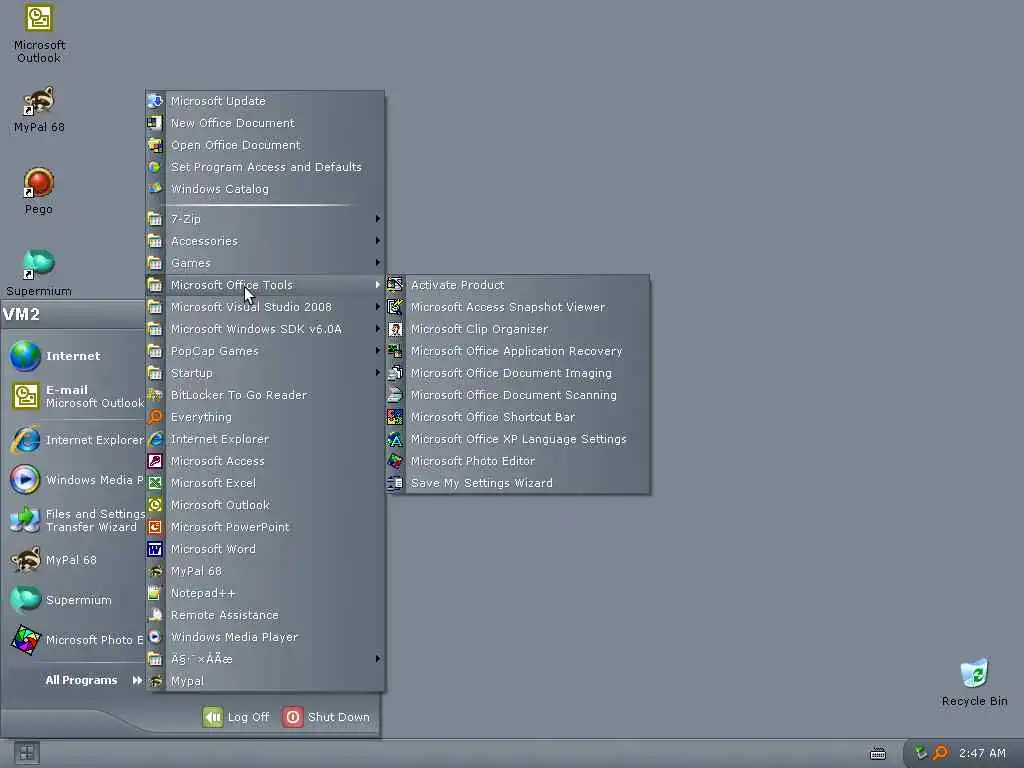Open Remote Assistance
This screenshot has width=1024, height=768.
(x=265, y=615)
